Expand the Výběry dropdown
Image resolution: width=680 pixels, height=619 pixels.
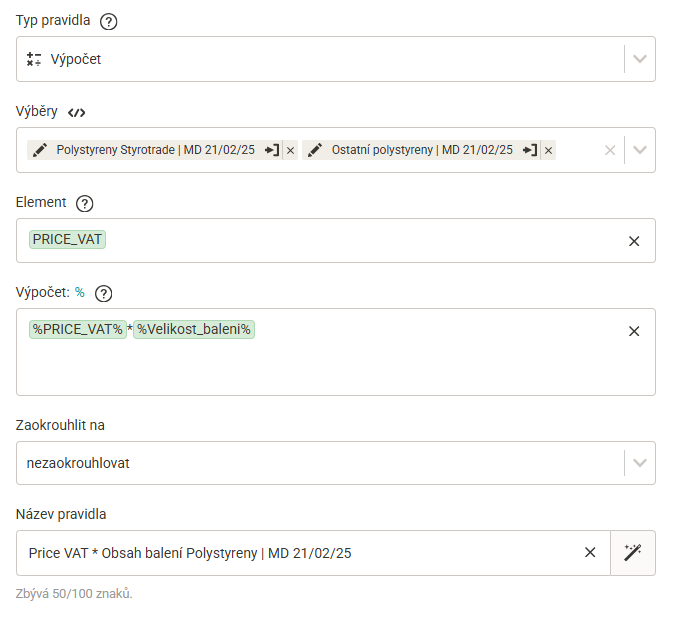click(640, 150)
